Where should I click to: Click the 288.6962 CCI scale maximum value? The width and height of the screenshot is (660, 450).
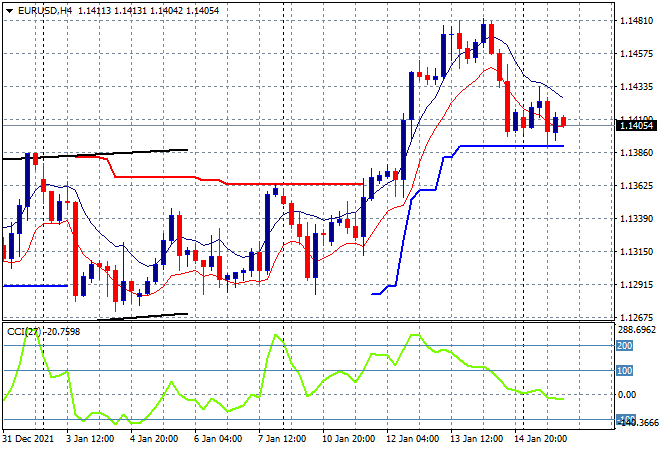tap(637, 330)
